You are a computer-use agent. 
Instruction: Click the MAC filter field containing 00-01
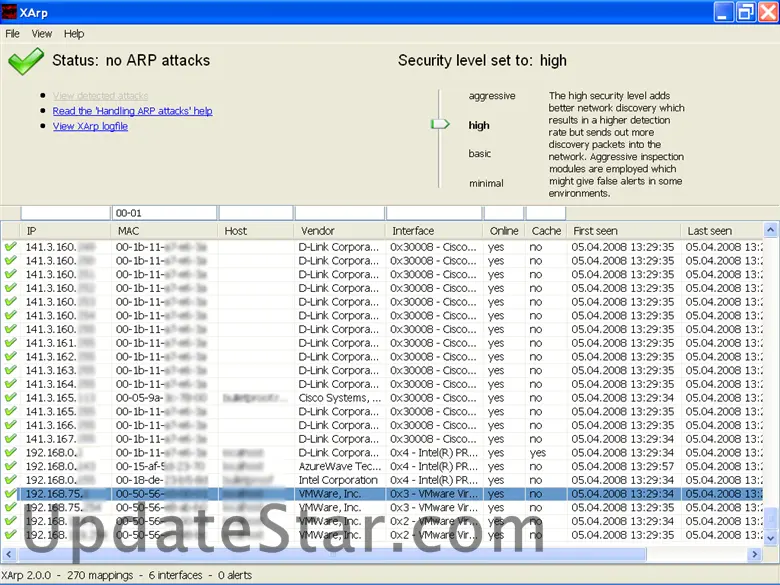click(x=163, y=213)
